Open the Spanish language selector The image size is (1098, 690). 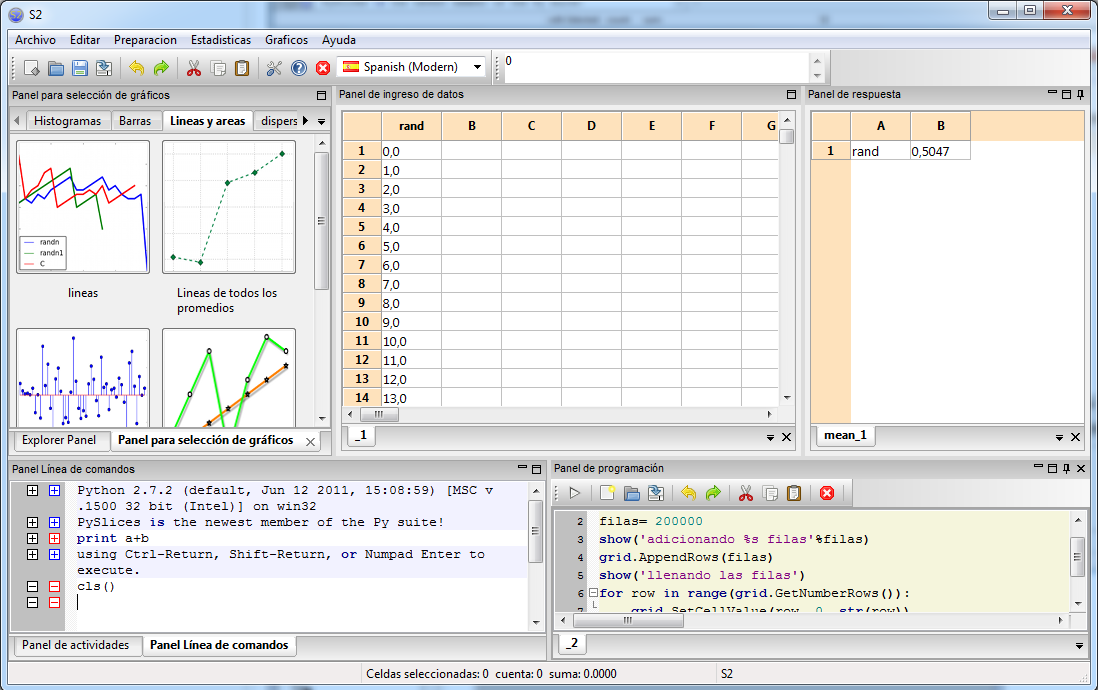point(410,67)
